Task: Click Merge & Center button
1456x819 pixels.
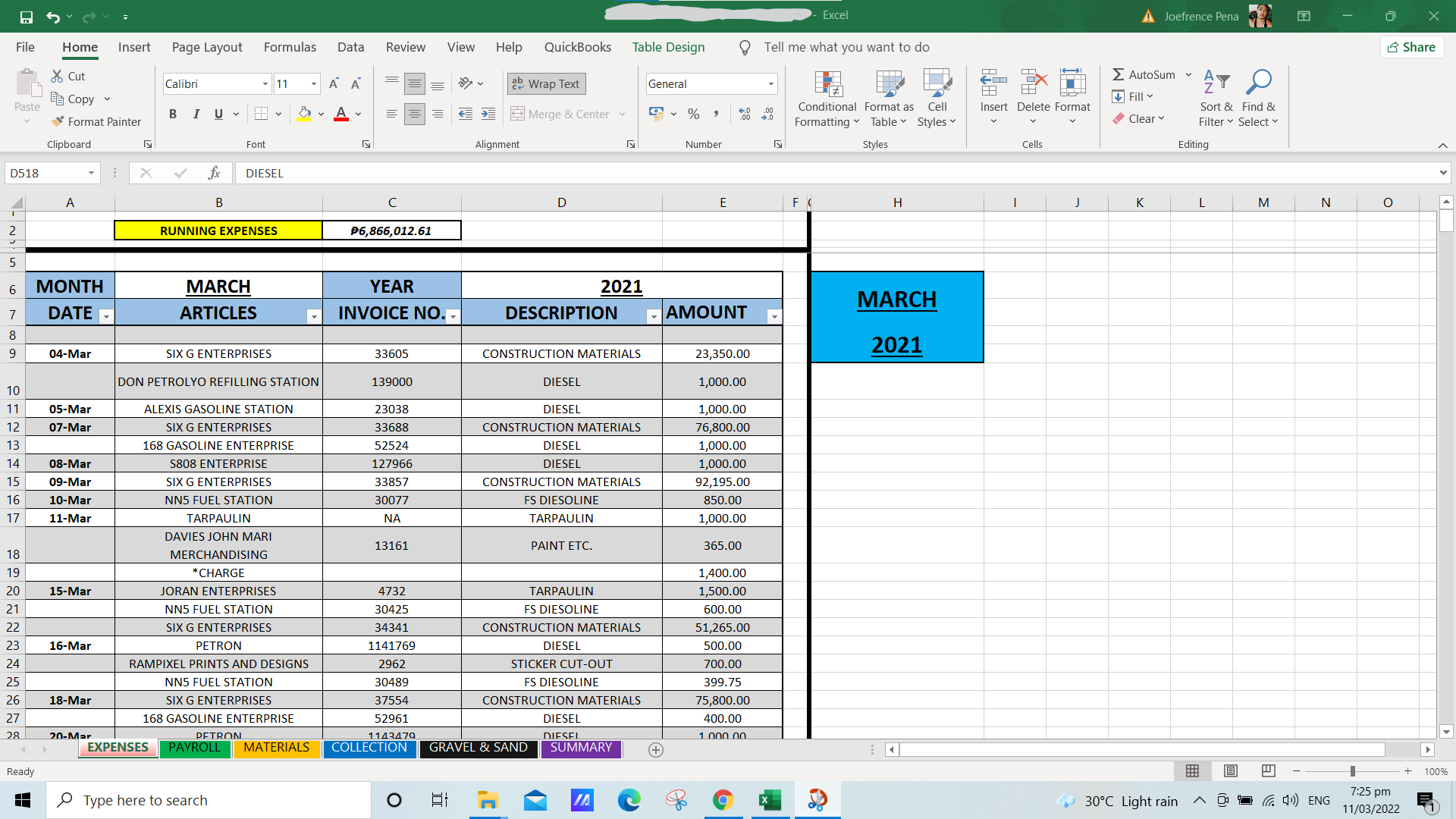Action: 561,114
